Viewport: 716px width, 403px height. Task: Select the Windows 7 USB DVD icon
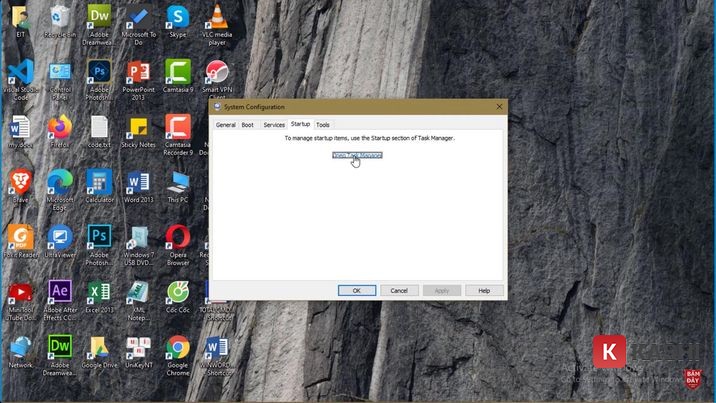138,245
